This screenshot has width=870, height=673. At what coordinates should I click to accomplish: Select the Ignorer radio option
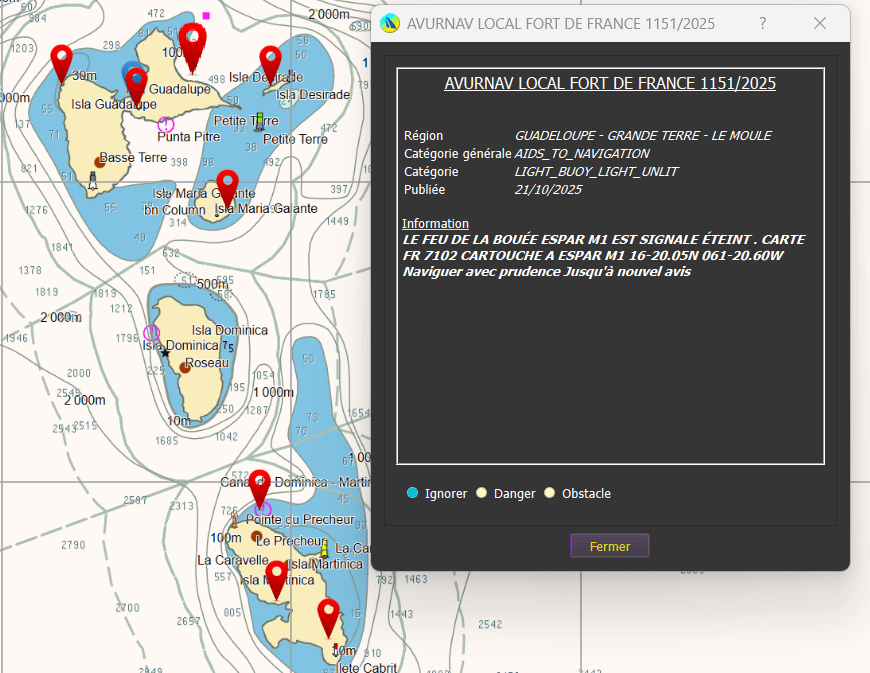click(x=413, y=493)
